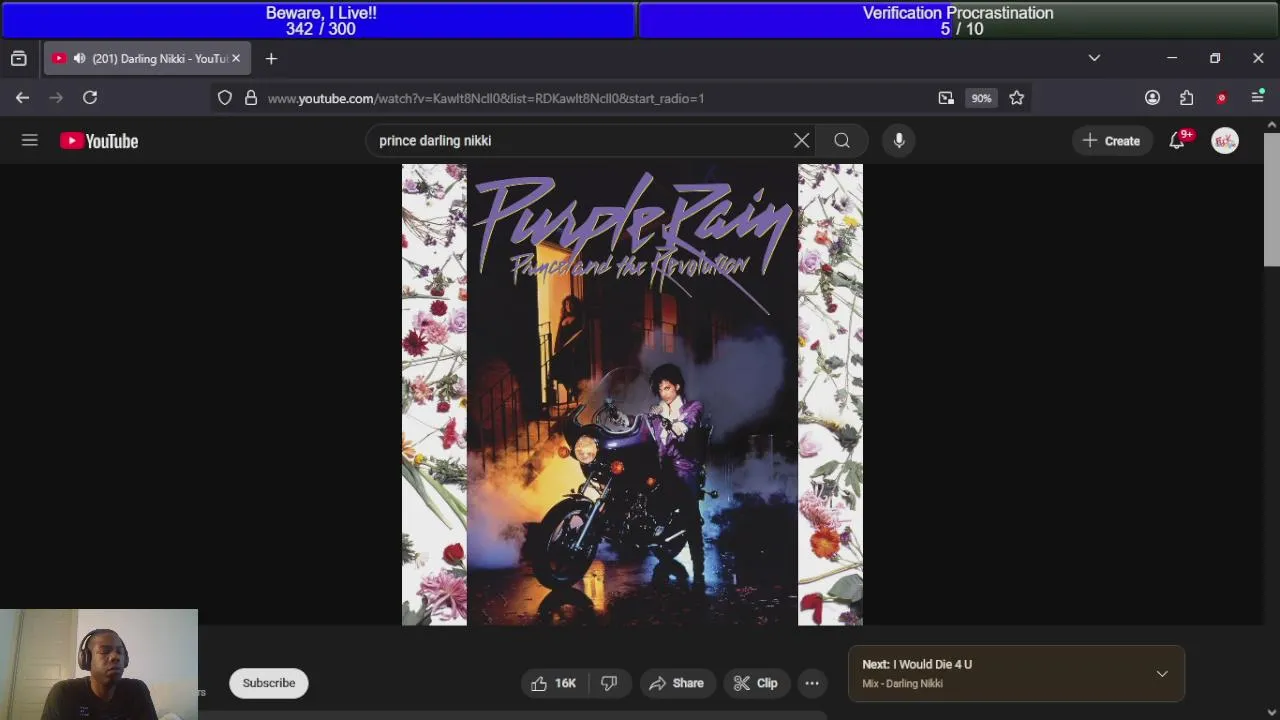Image resolution: width=1280 pixels, height=720 pixels.
Task: Expand the Mix - Darling Nikki playlist
Action: coord(1162,674)
